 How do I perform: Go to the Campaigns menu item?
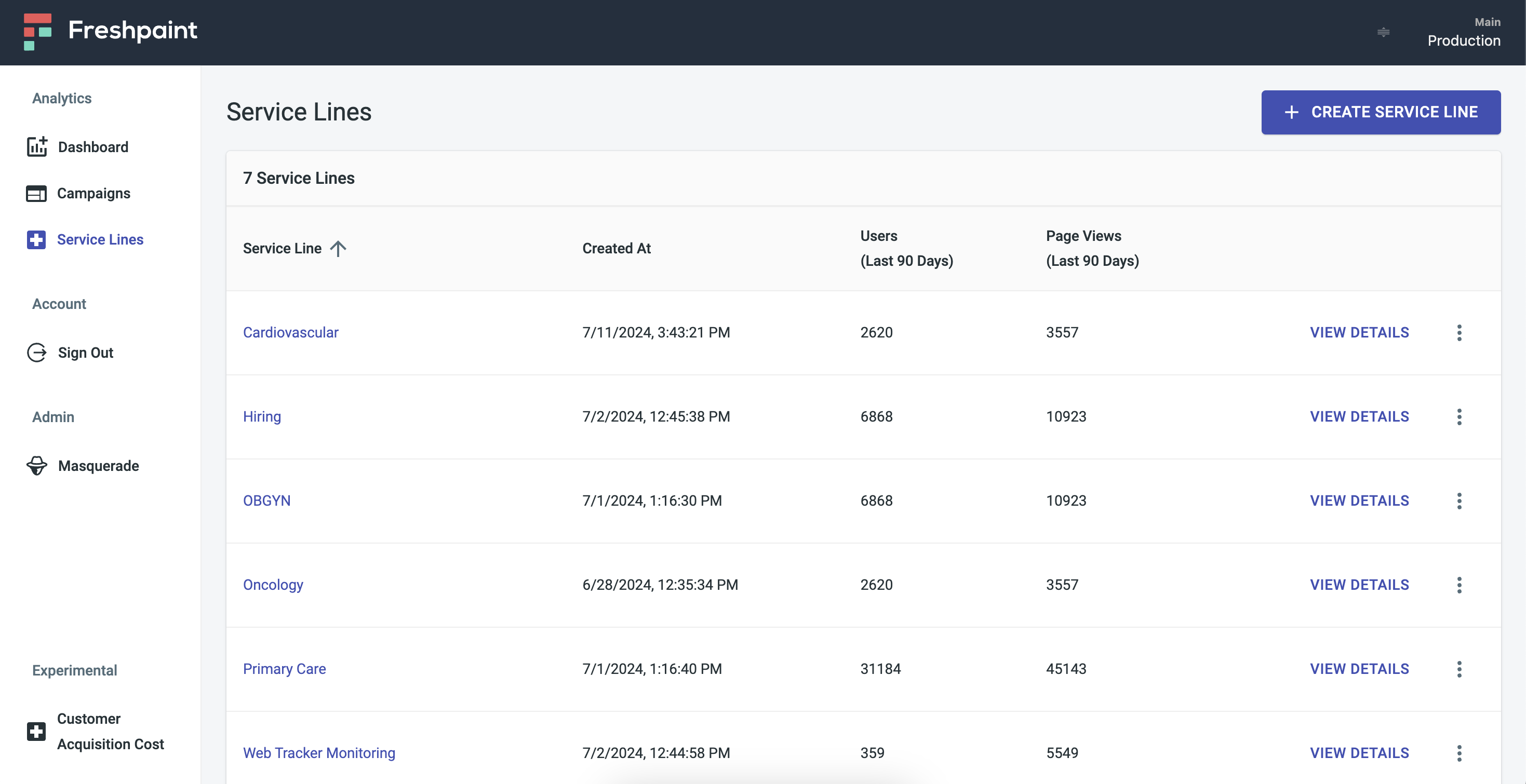(x=93, y=194)
